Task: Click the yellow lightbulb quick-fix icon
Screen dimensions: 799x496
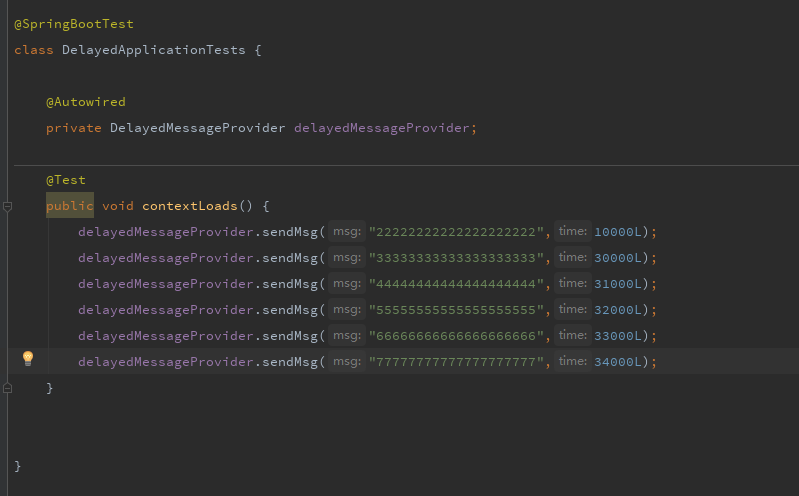Action: tap(28, 358)
